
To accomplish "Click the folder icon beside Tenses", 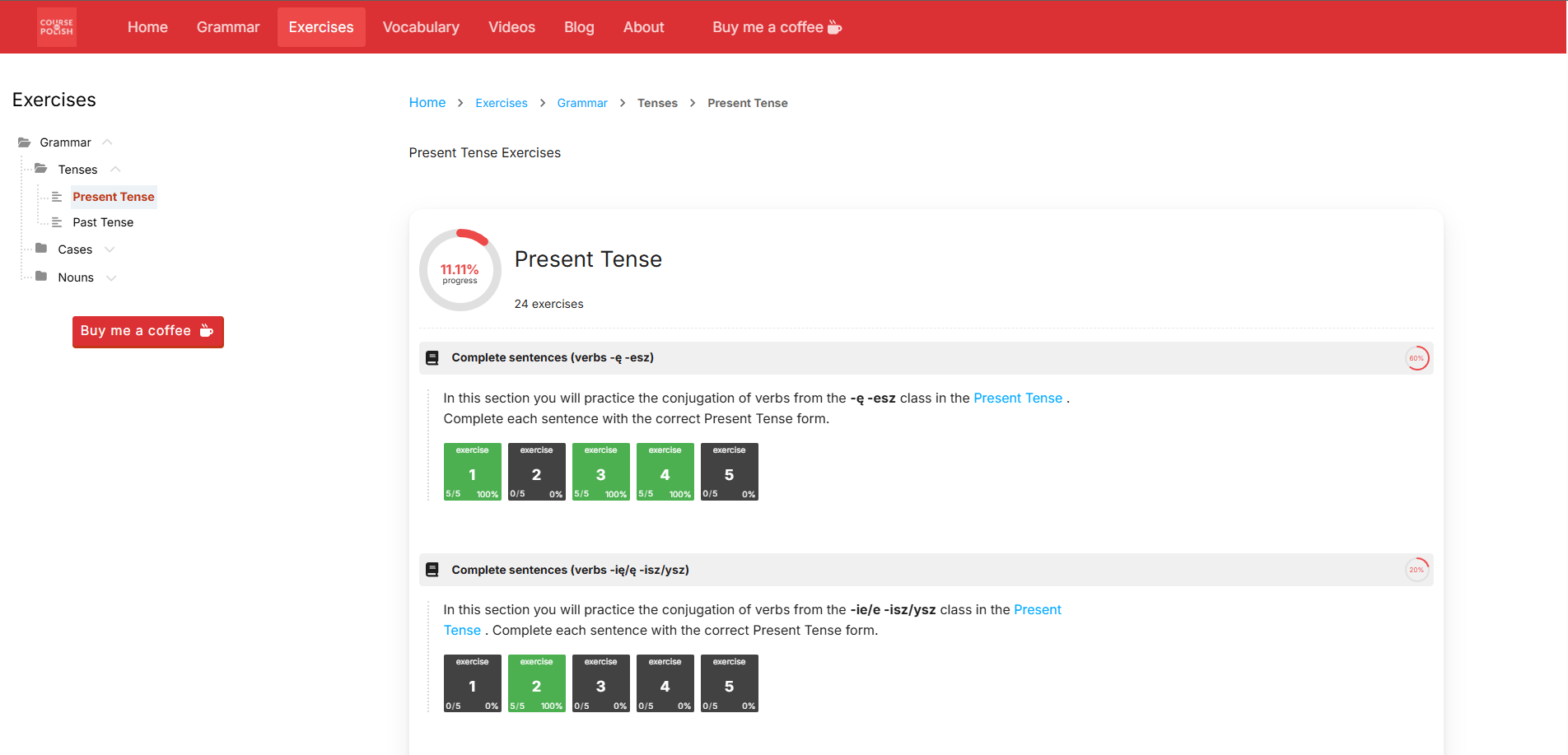I will [x=42, y=169].
